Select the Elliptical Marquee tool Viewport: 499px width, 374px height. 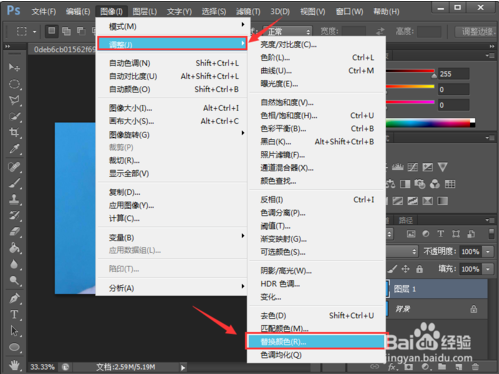14,84
